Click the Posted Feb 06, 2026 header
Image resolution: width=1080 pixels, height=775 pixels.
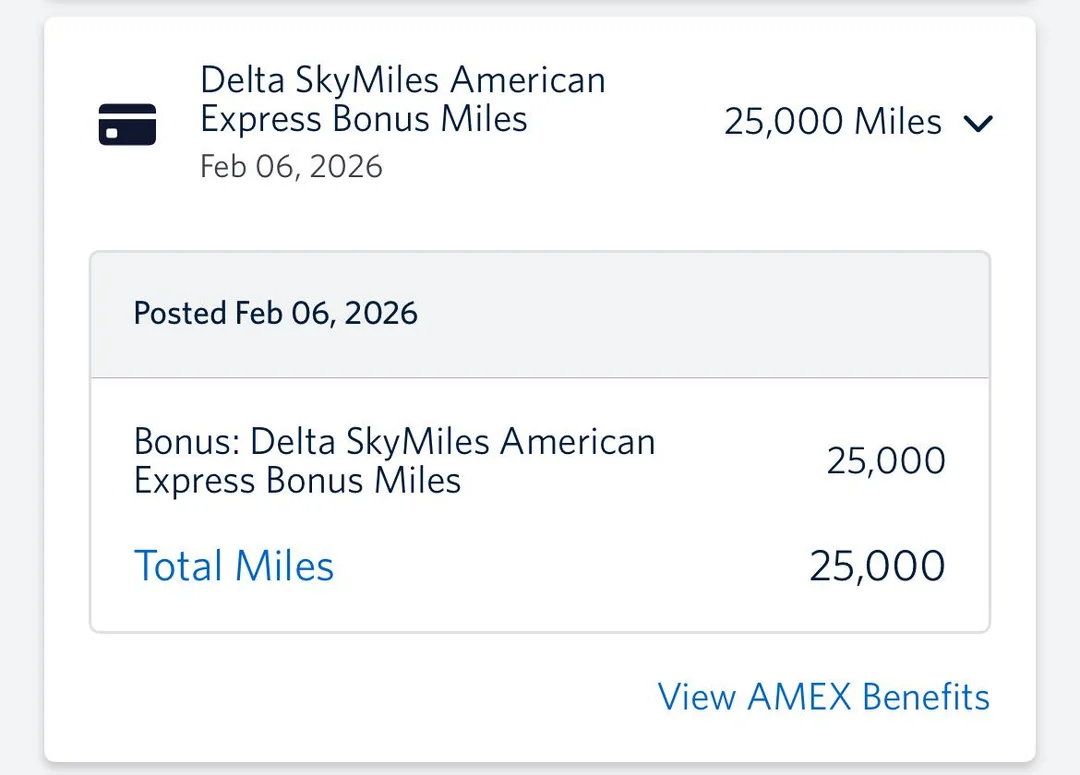[x=276, y=314]
